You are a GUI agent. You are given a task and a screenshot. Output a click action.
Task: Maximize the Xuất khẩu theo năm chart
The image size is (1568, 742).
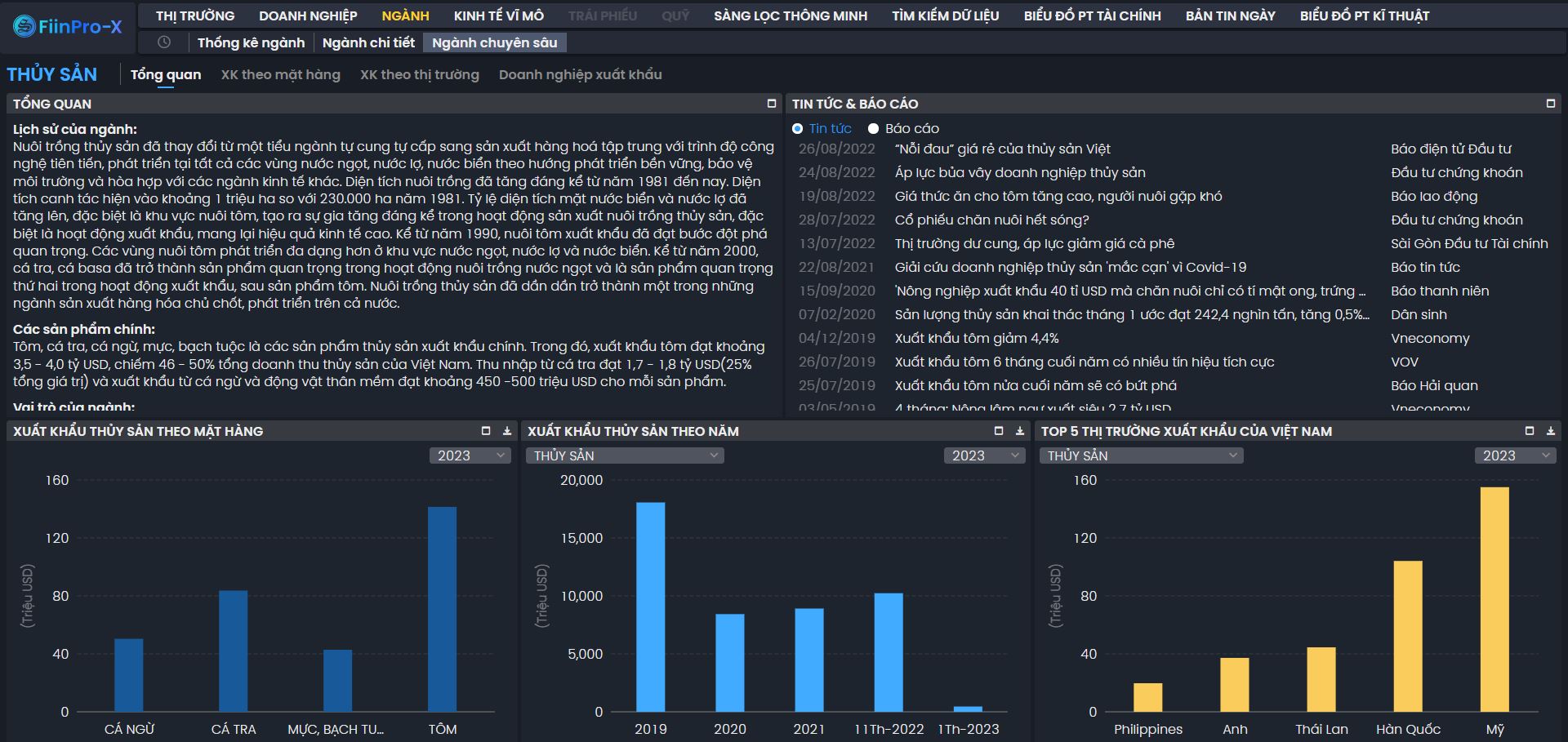[x=998, y=431]
